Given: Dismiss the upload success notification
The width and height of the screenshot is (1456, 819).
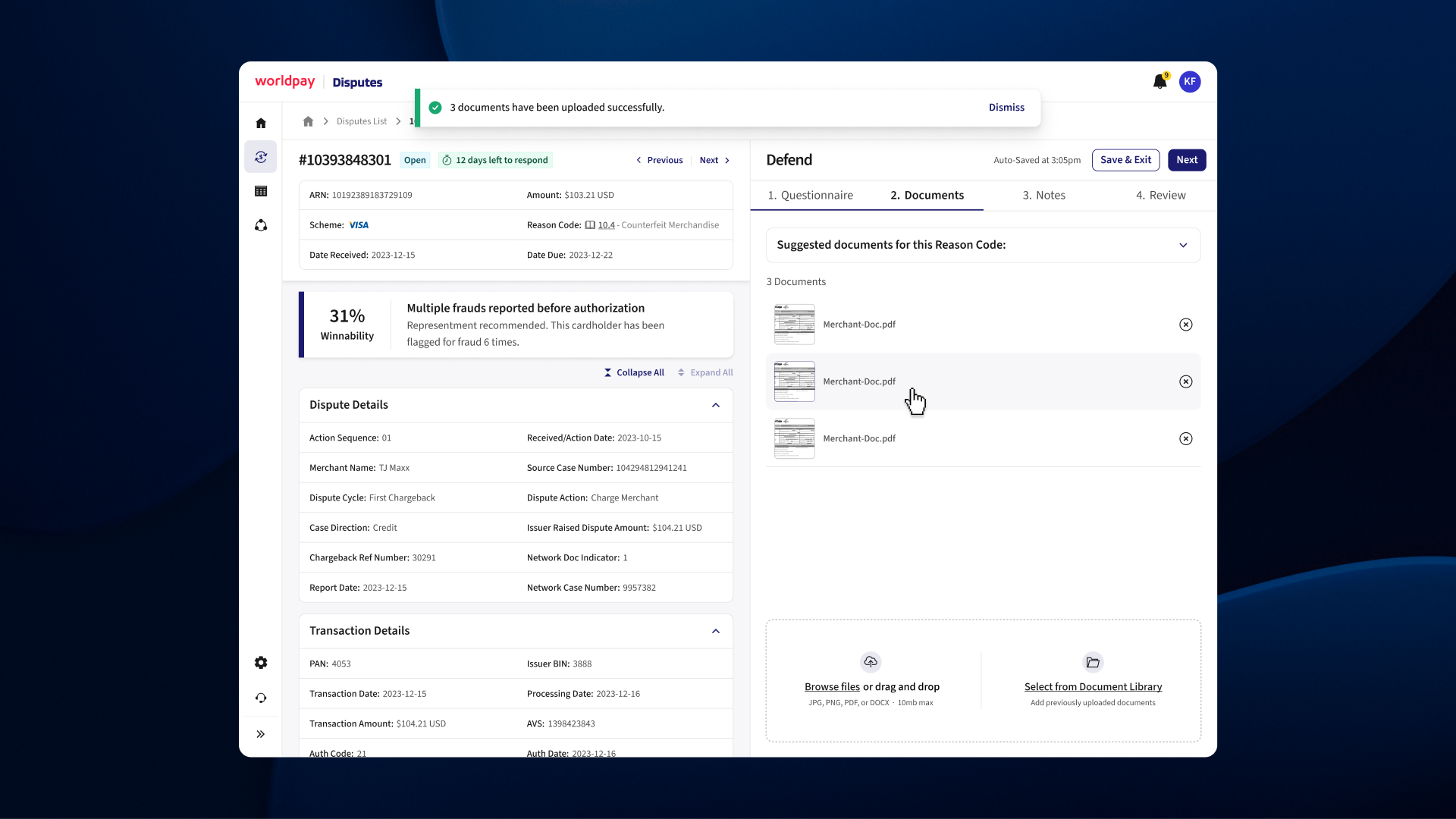Looking at the screenshot, I should click(1006, 108).
